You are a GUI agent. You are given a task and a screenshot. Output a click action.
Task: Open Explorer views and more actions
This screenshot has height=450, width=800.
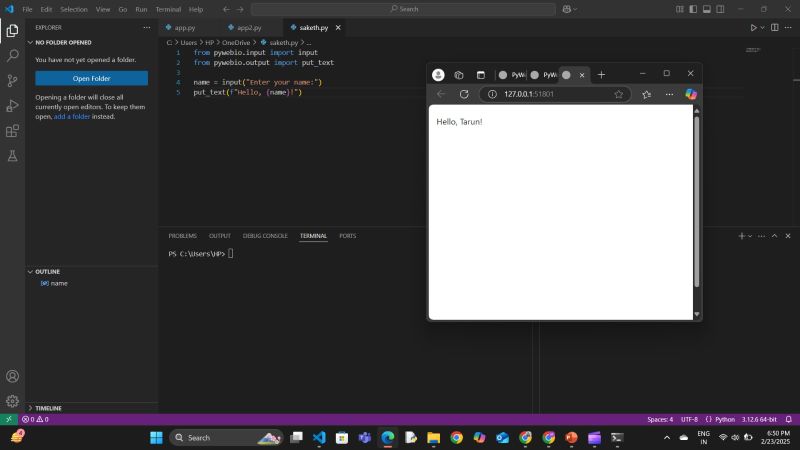tap(147, 28)
